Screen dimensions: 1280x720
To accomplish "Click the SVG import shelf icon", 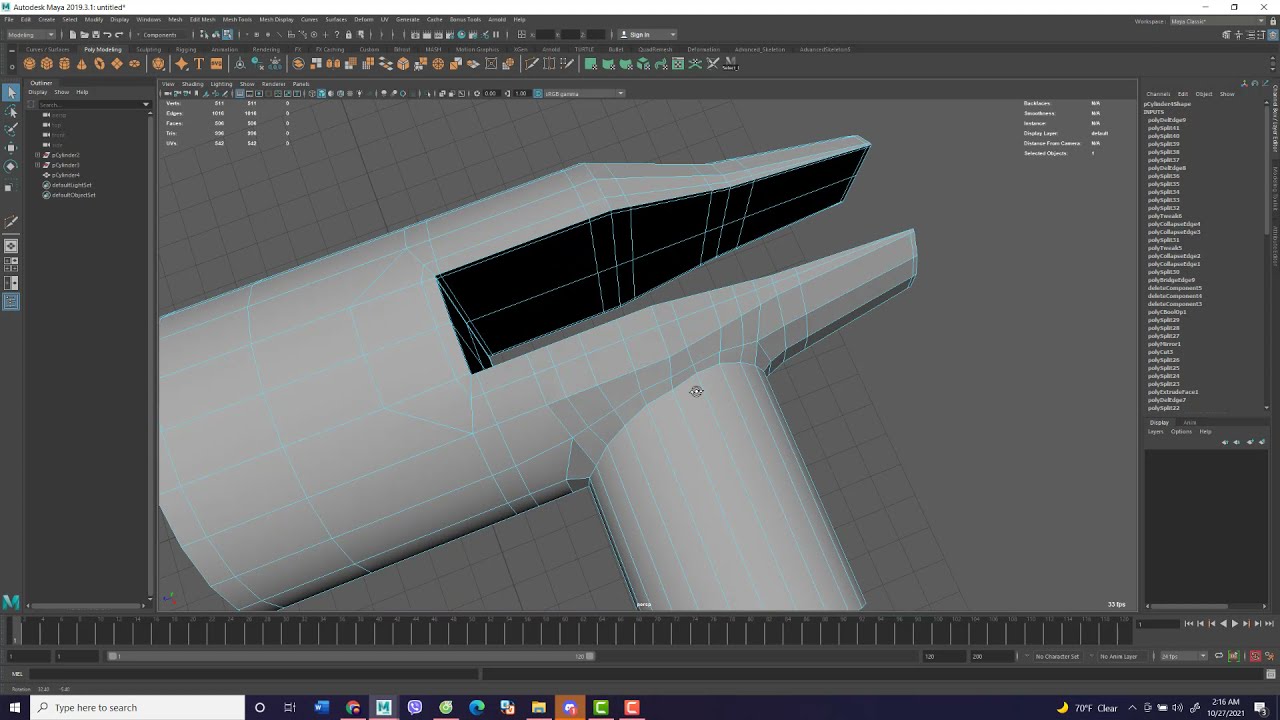I will tap(216, 64).
